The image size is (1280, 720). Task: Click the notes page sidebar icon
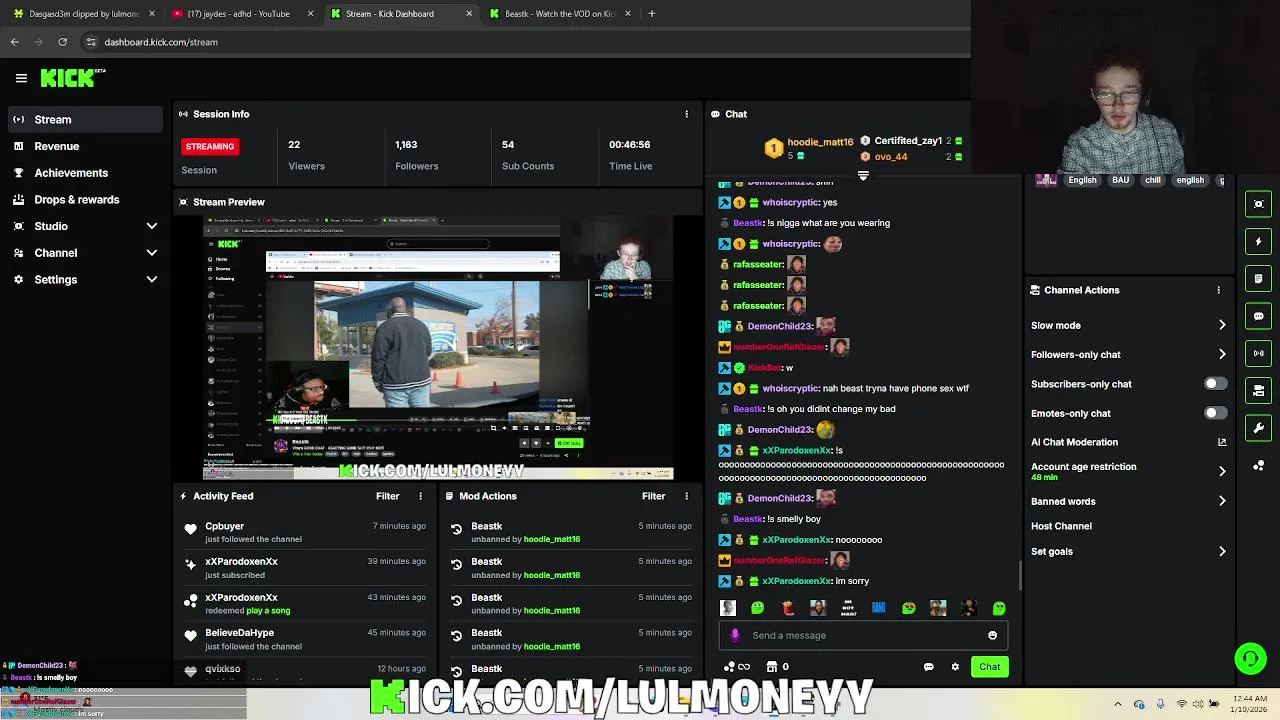pyautogui.click(x=1258, y=278)
